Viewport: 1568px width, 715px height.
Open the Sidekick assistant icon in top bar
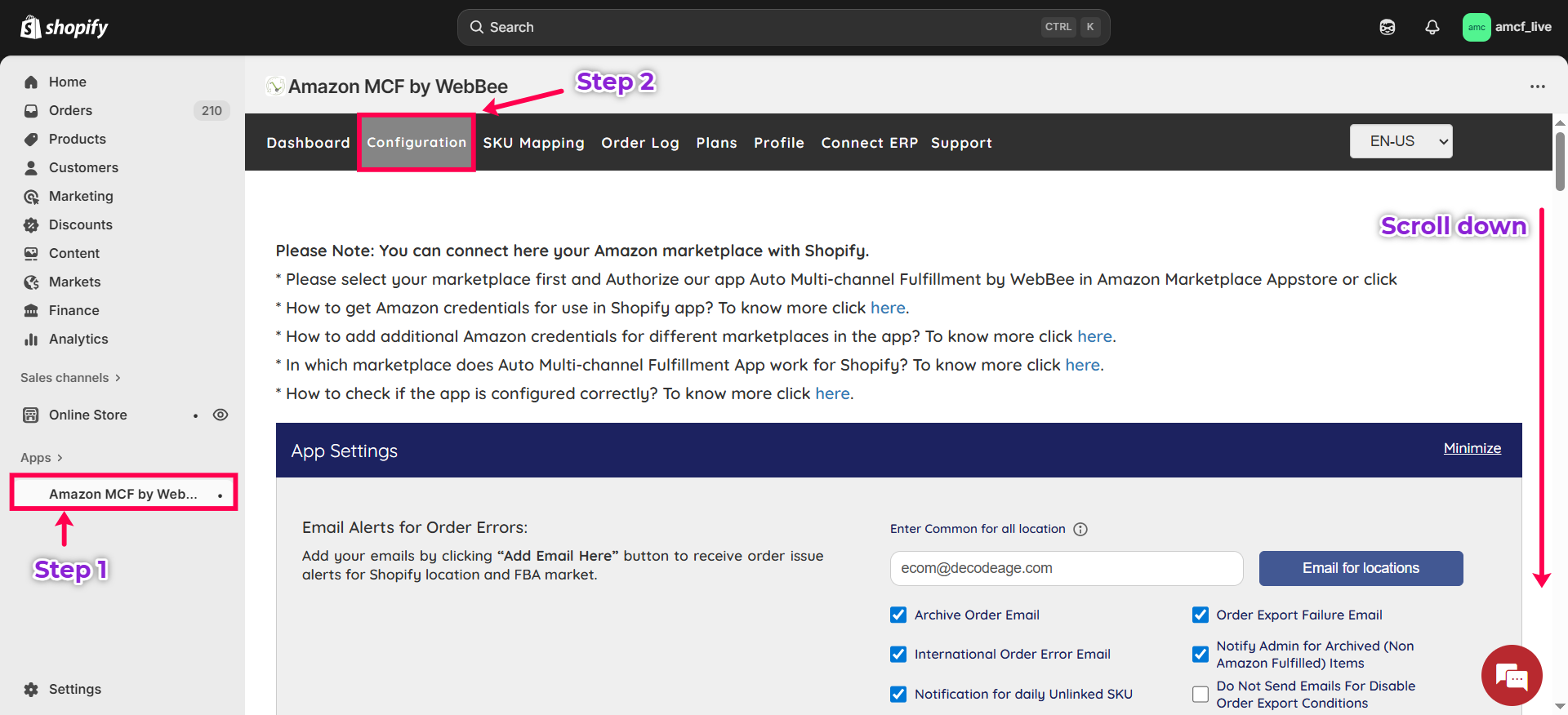click(1387, 27)
